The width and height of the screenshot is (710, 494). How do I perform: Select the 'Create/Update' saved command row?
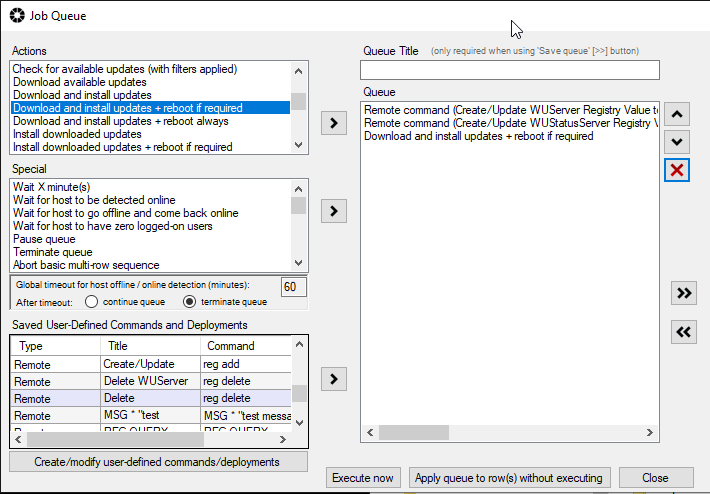[x=150, y=364]
